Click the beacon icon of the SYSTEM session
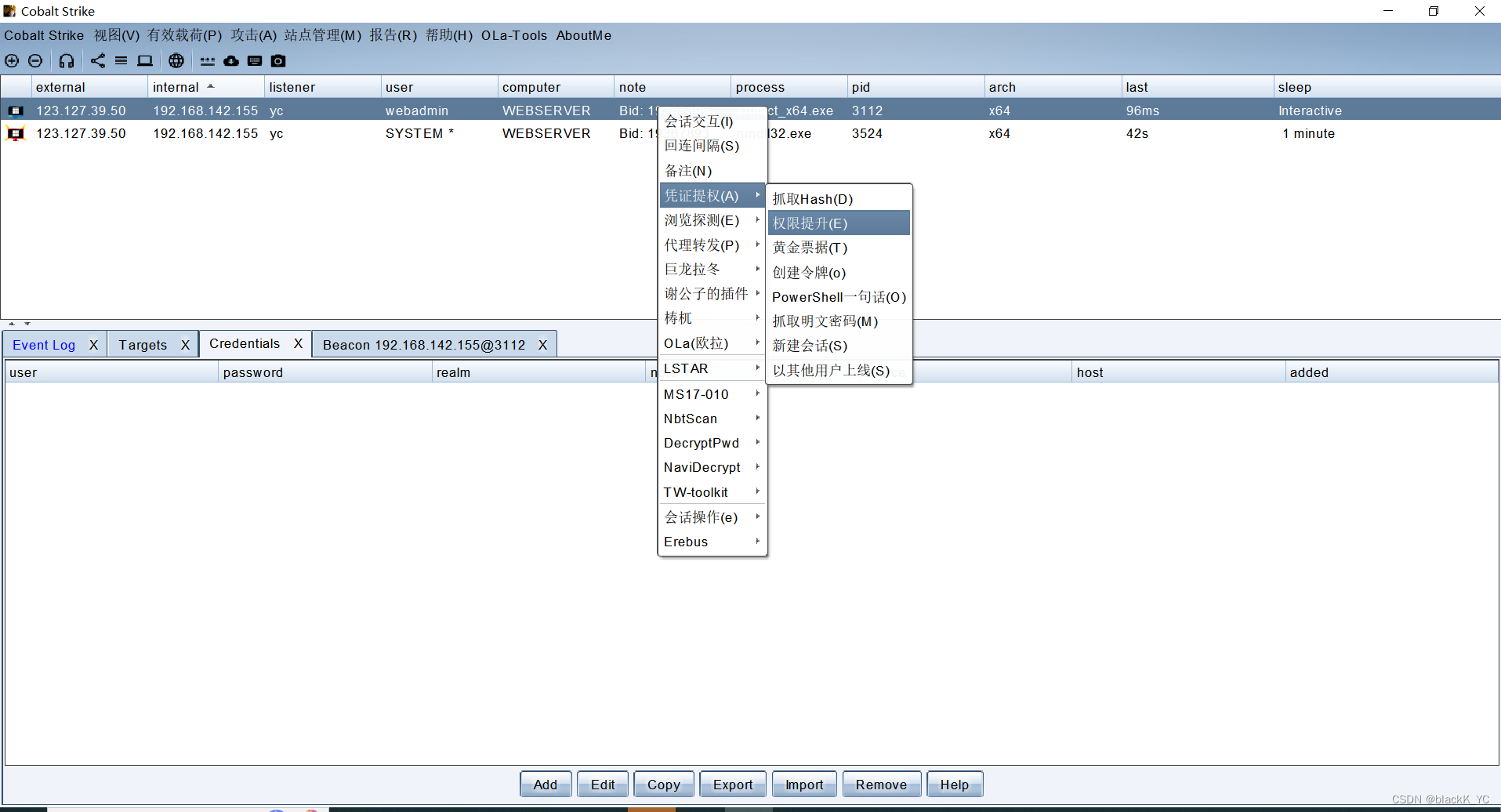 click(x=16, y=133)
